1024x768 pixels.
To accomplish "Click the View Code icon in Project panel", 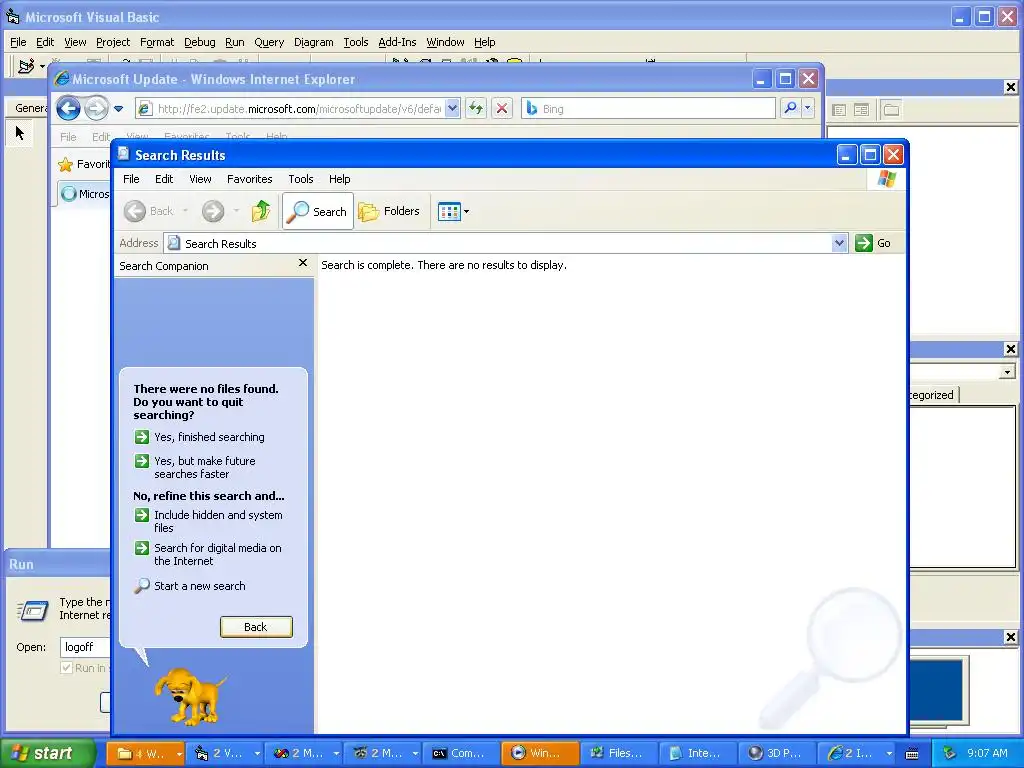I will point(839,110).
